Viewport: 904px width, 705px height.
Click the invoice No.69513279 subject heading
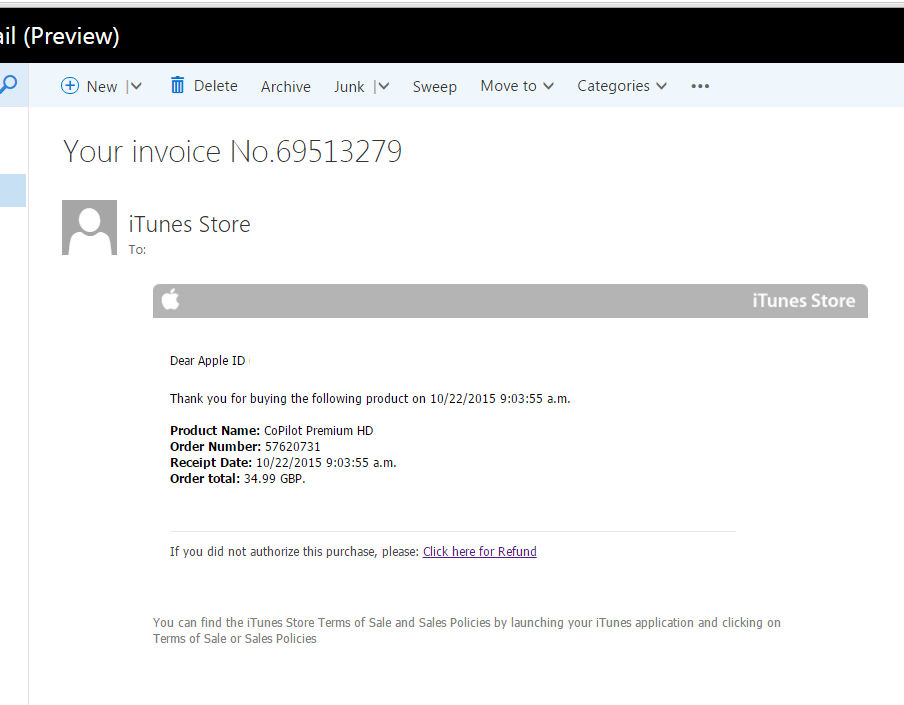point(232,151)
